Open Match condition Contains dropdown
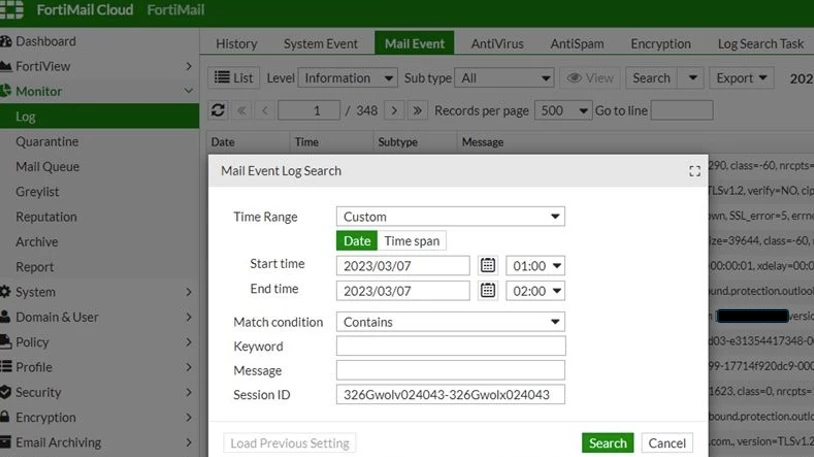 (x=450, y=322)
